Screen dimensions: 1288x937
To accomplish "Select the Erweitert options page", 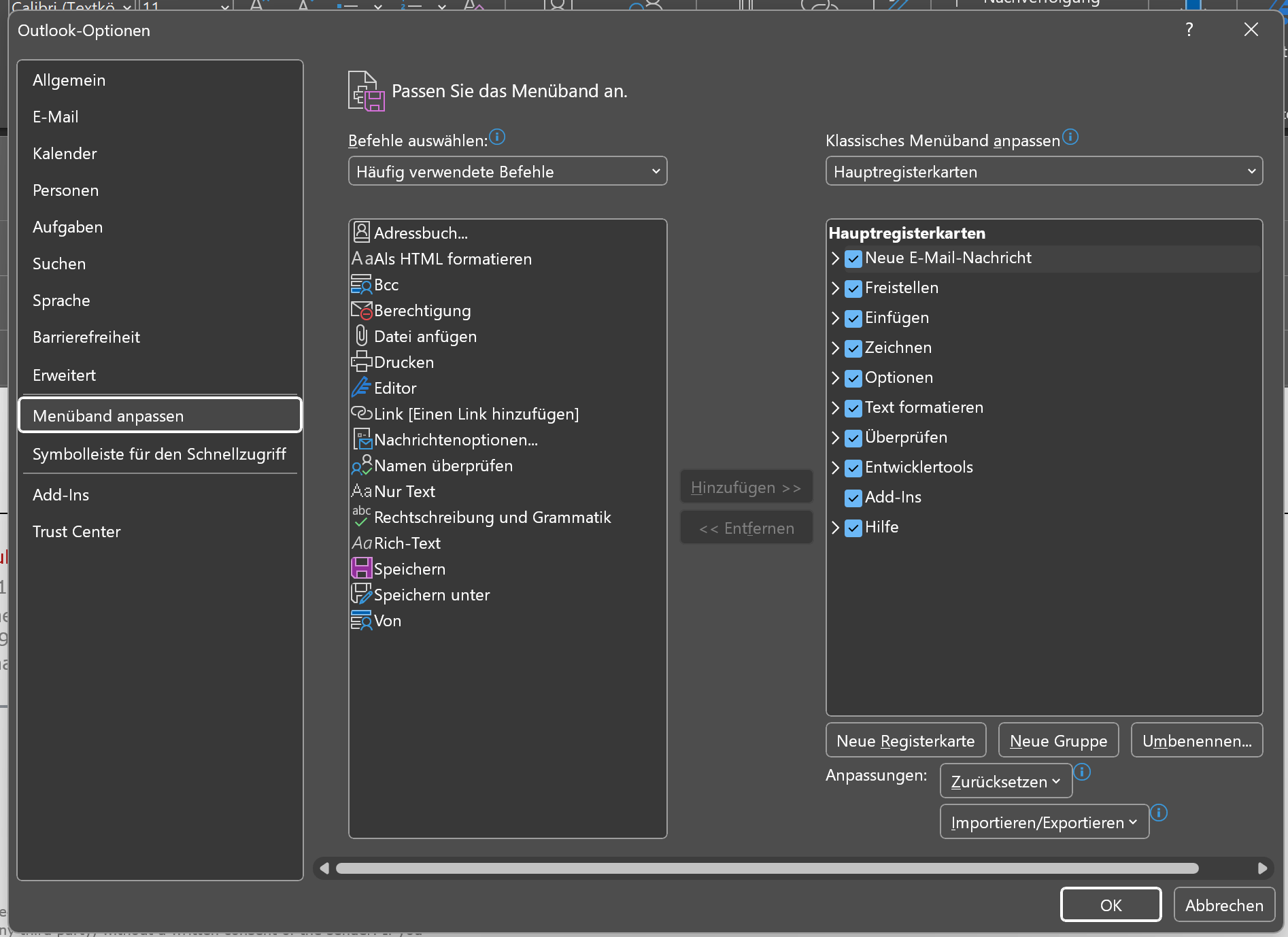I will [160, 375].
